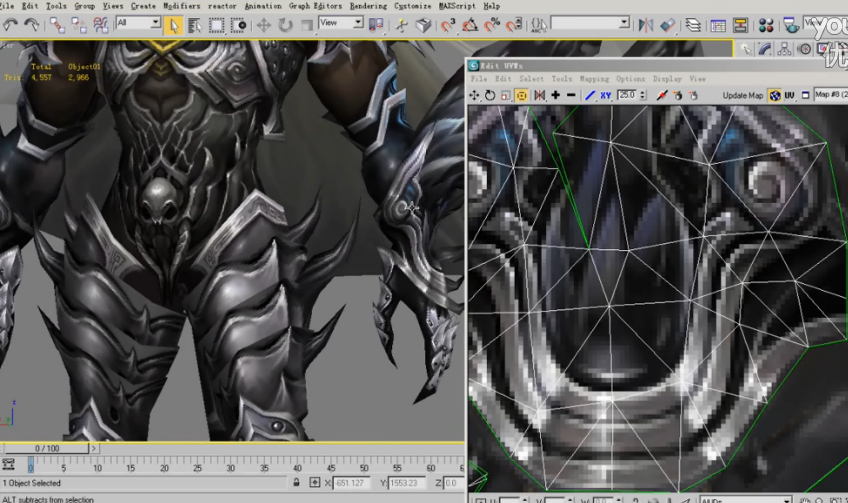Activate Bind to Space Warp tool
The height and width of the screenshot is (503, 848).
[x=101, y=25]
